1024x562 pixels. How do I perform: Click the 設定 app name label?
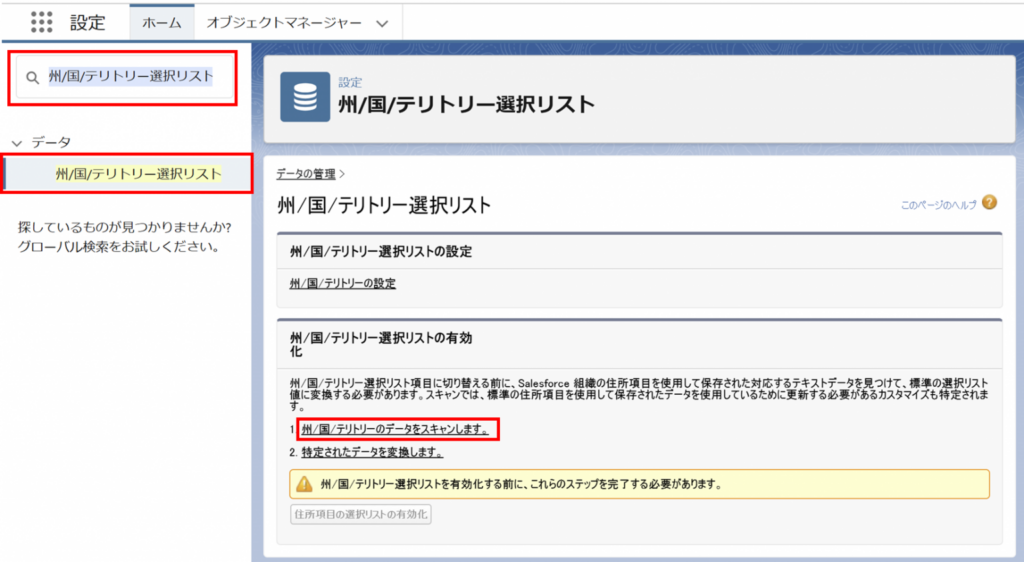tap(87, 23)
